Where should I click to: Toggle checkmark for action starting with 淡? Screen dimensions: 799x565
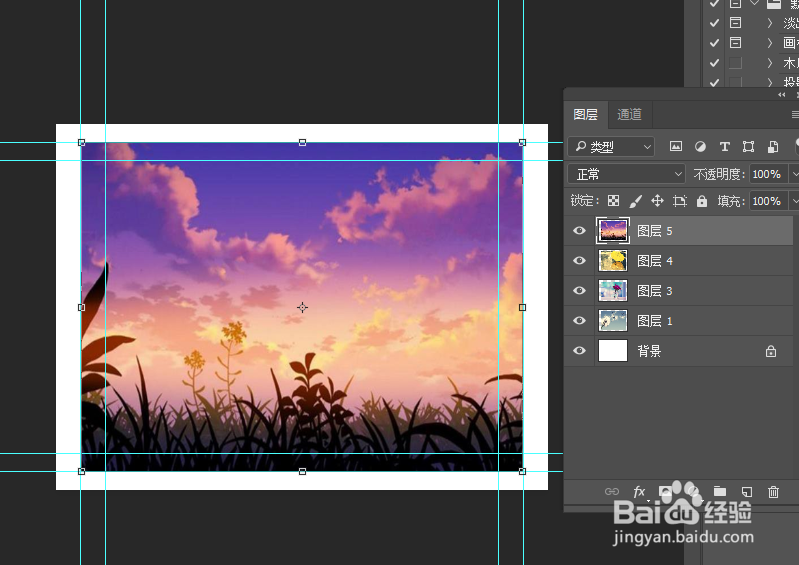(714, 23)
